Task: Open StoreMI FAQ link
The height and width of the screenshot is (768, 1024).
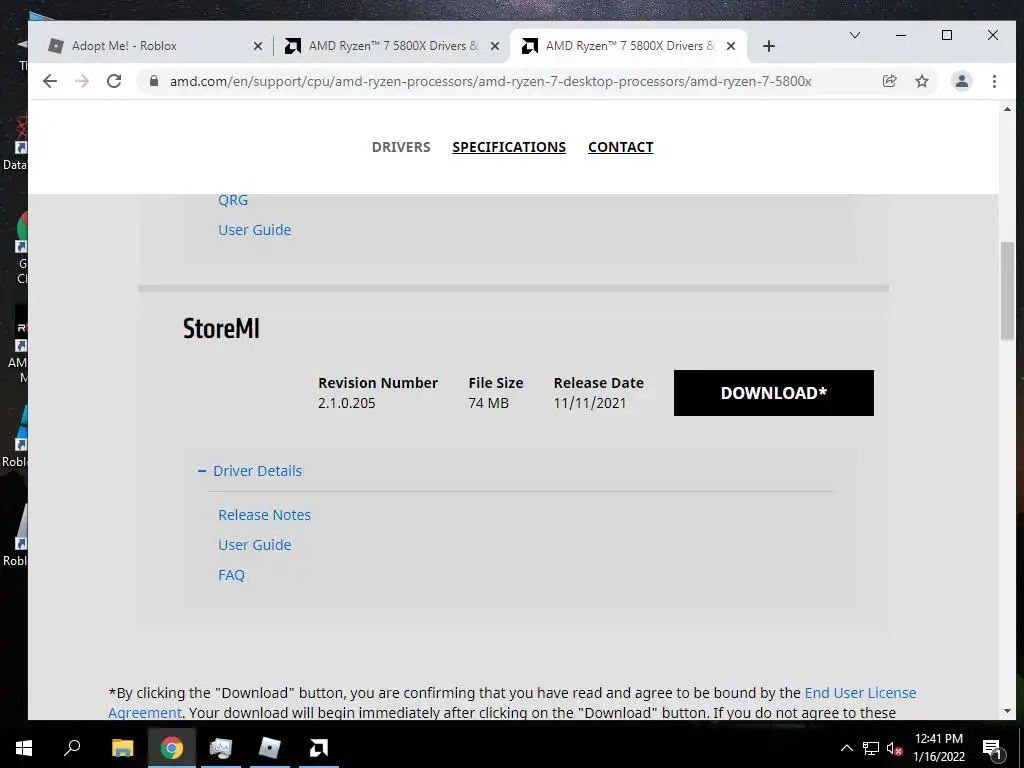Action: 231,575
